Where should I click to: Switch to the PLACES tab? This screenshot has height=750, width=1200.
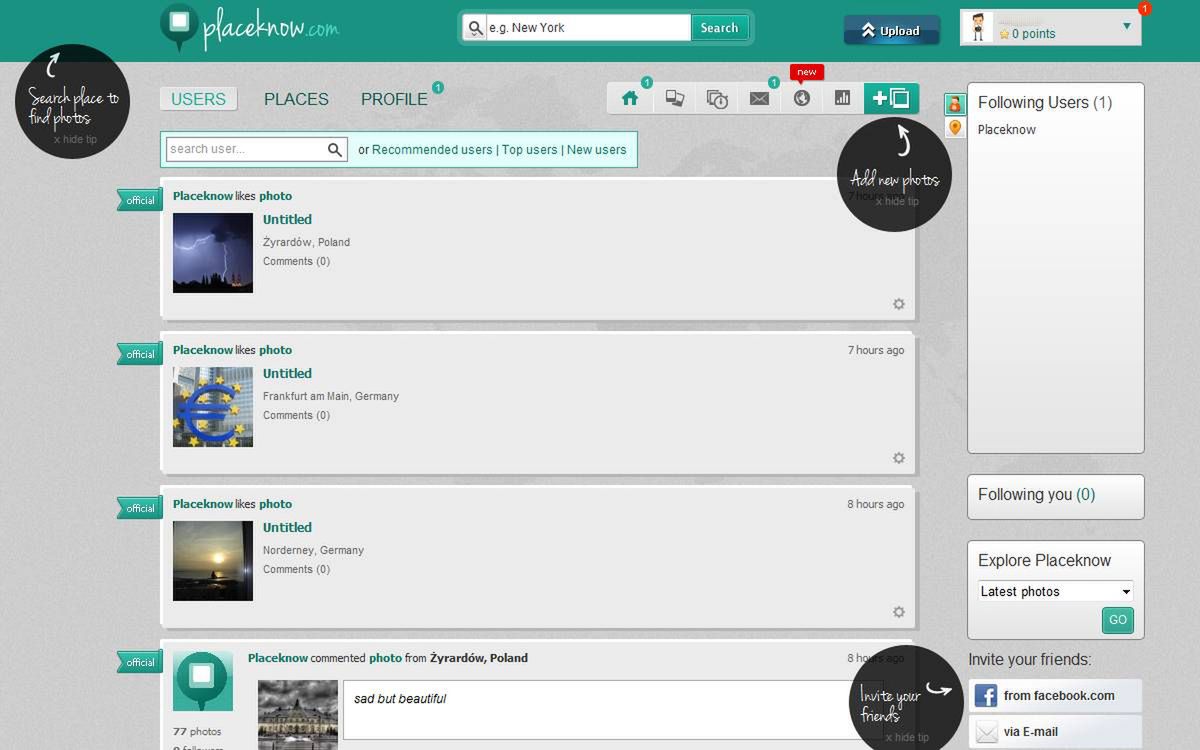[296, 99]
